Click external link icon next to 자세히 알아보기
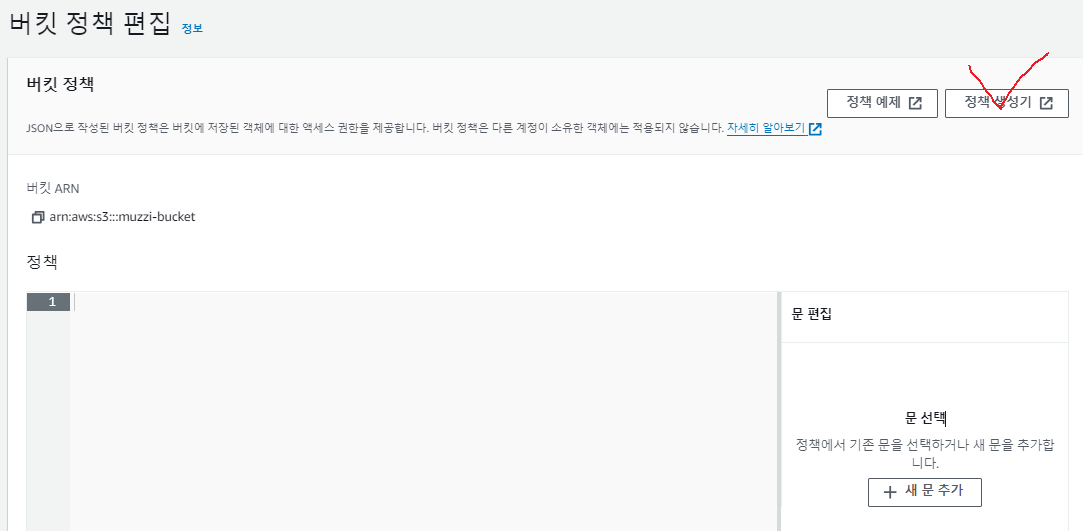The width and height of the screenshot is (1083, 531). [x=815, y=129]
